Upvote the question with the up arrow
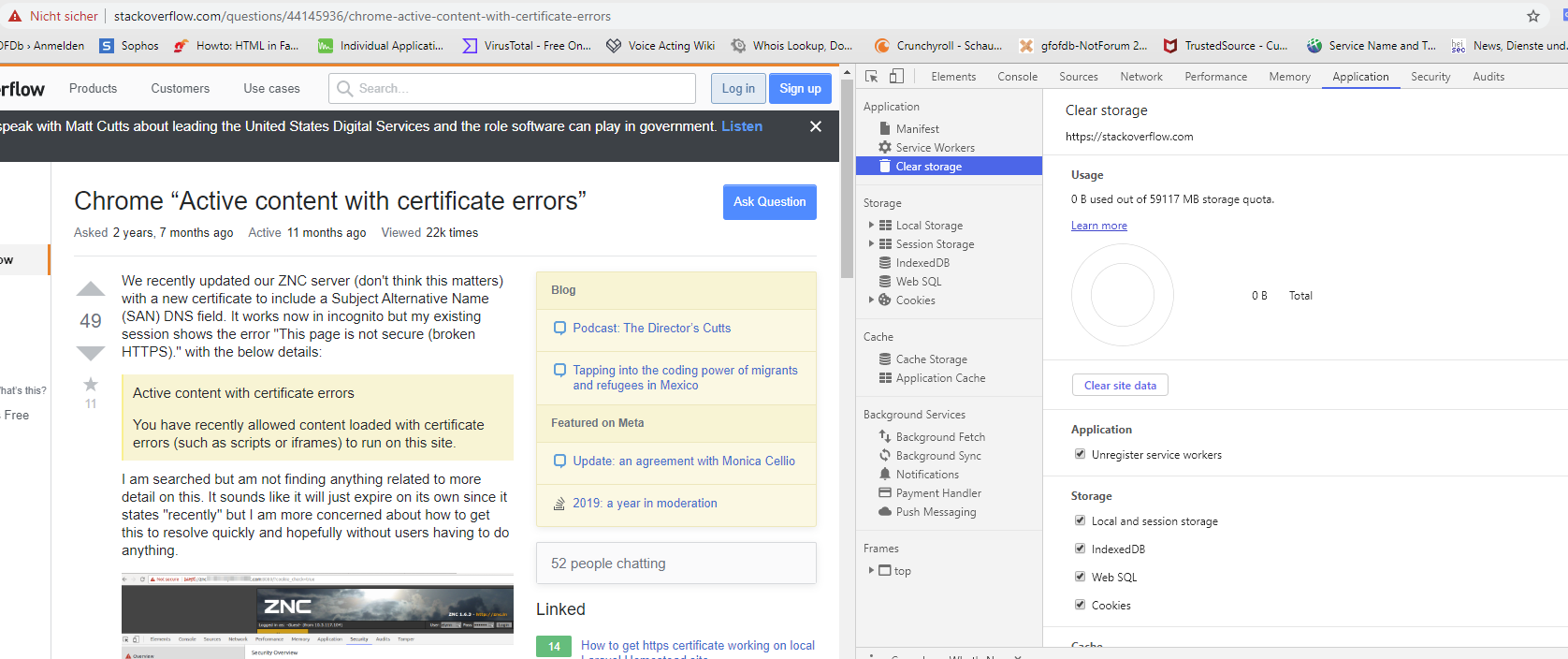The height and width of the screenshot is (659, 1568). tap(91, 289)
